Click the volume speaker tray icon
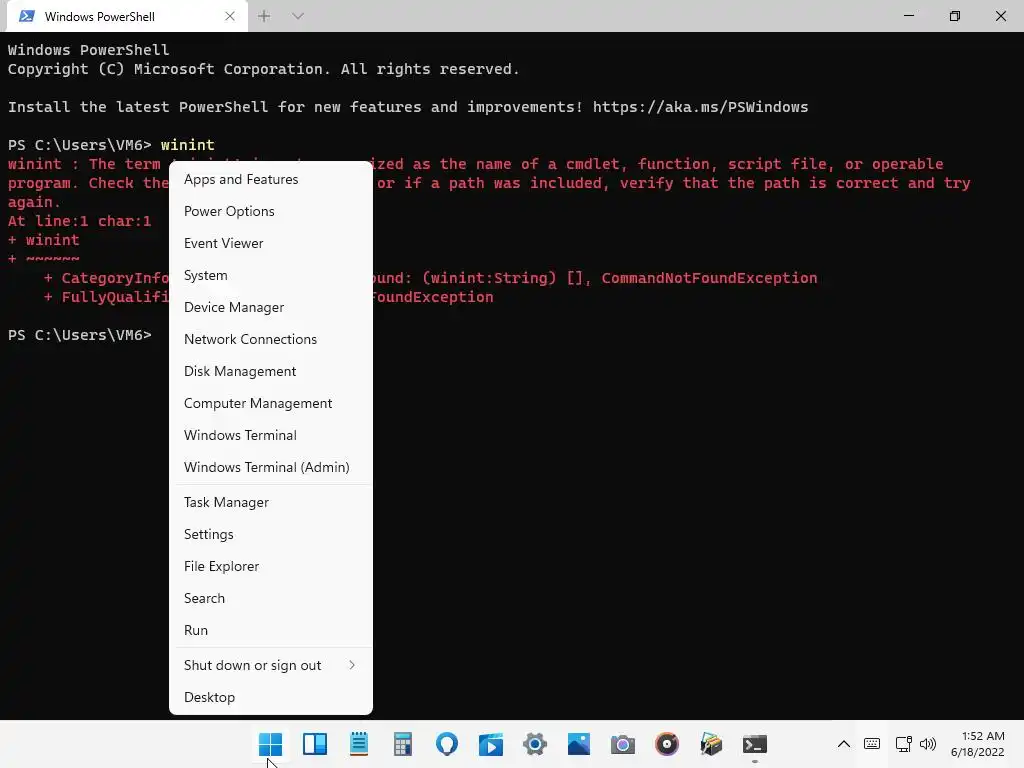The height and width of the screenshot is (768, 1024). (927, 744)
